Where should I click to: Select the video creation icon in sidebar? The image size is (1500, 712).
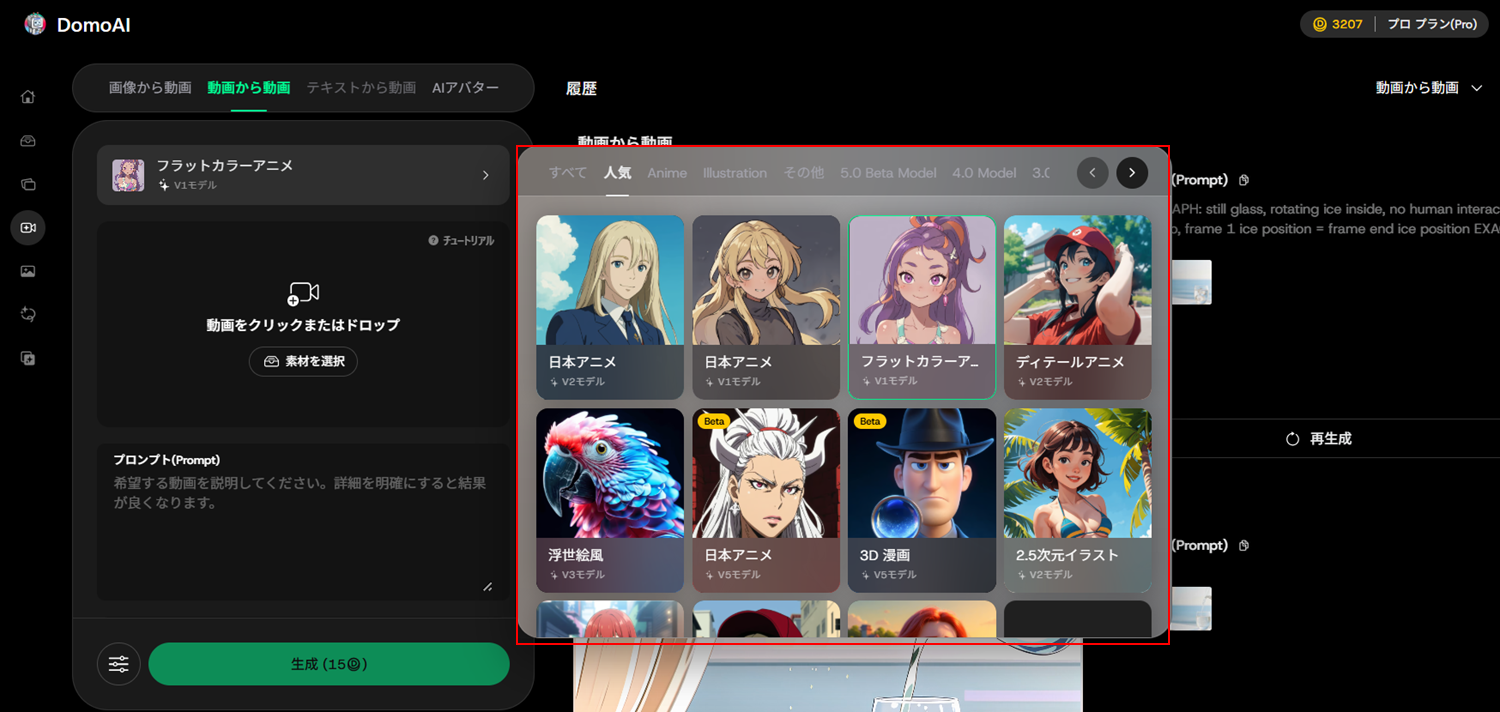[28, 228]
